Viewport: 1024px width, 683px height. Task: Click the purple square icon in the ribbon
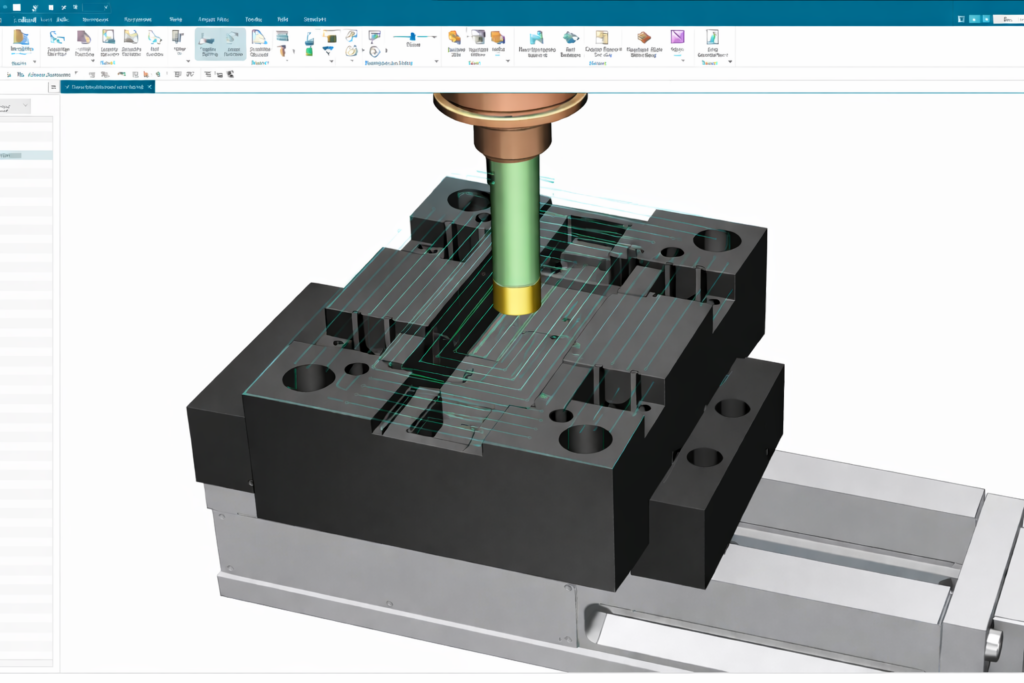(x=679, y=38)
